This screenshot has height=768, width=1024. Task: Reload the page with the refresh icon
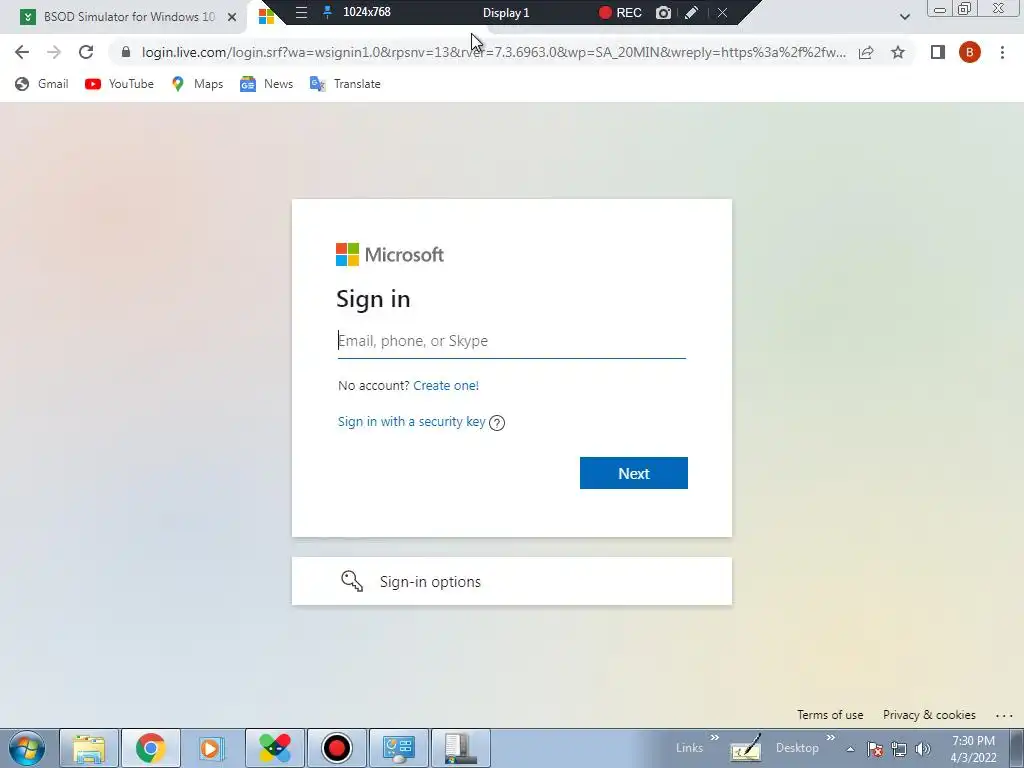pos(86,52)
